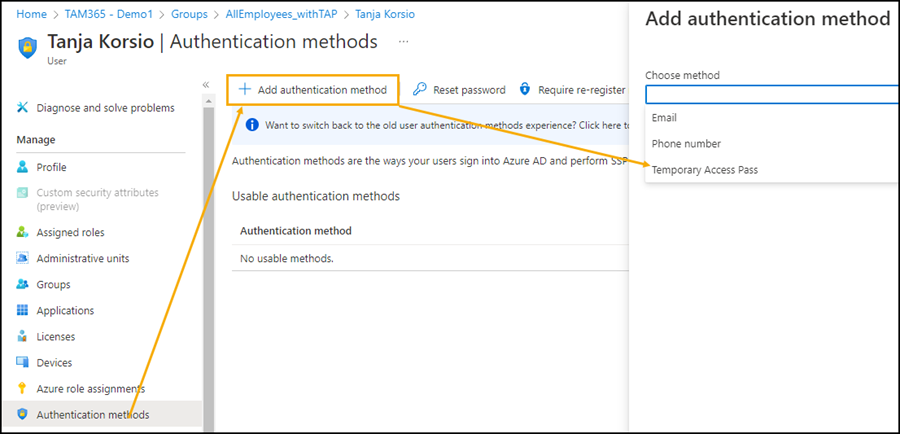The height and width of the screenshot is (434, 900).
Task: Click the Require re-register shield icon
Action: click(525, 90)
